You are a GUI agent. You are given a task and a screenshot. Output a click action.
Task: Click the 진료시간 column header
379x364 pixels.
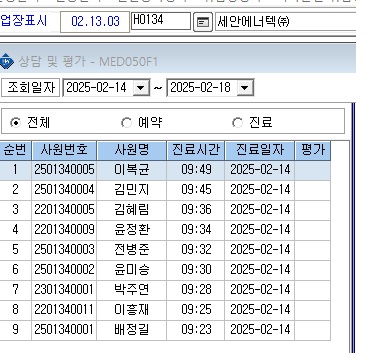point(196,150)
